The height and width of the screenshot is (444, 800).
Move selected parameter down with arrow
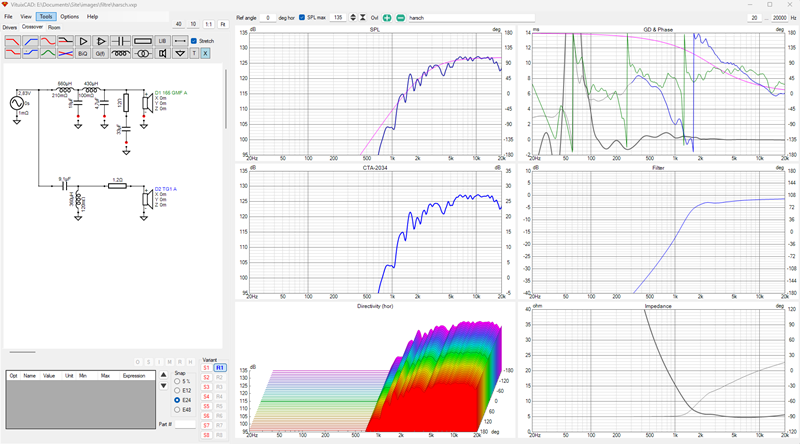pyautogui.click(x=163, y=386)
